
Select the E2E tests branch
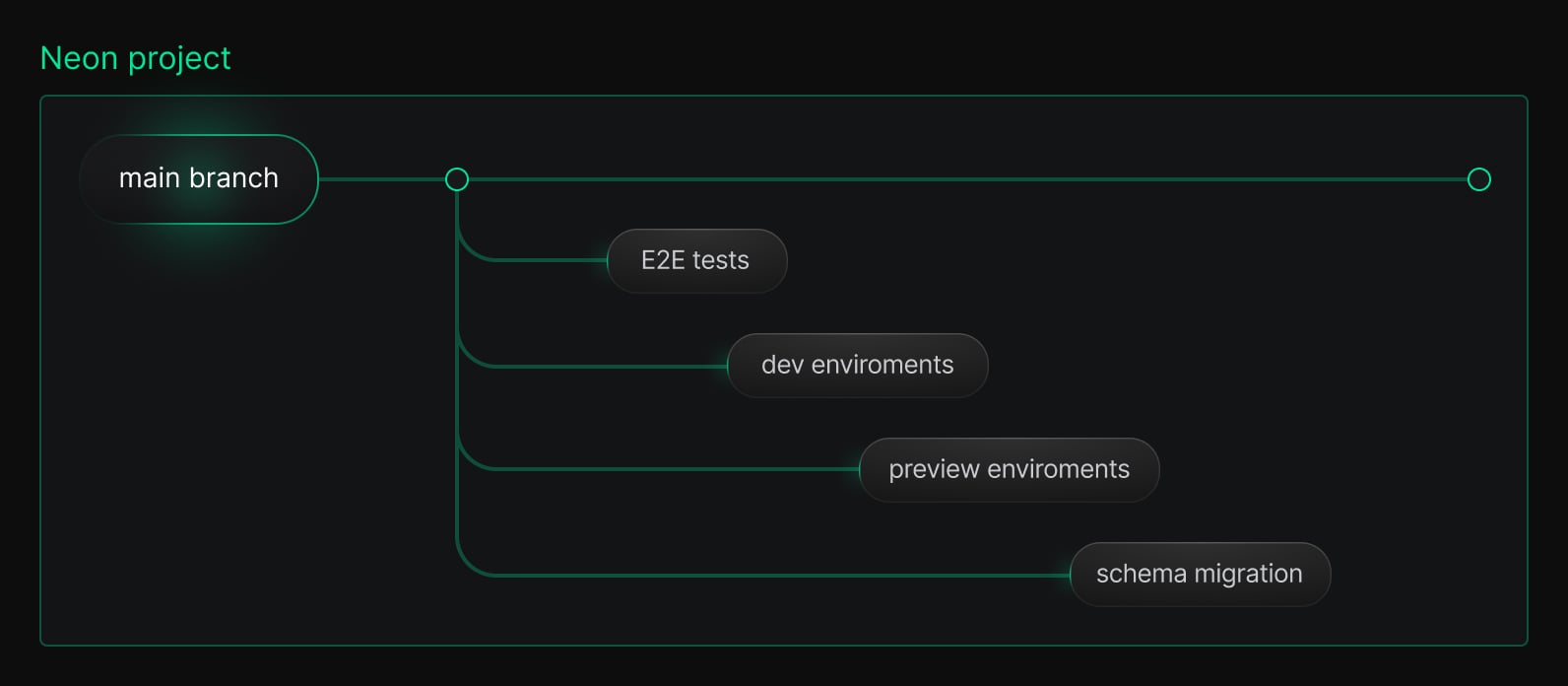pos(696,261)
